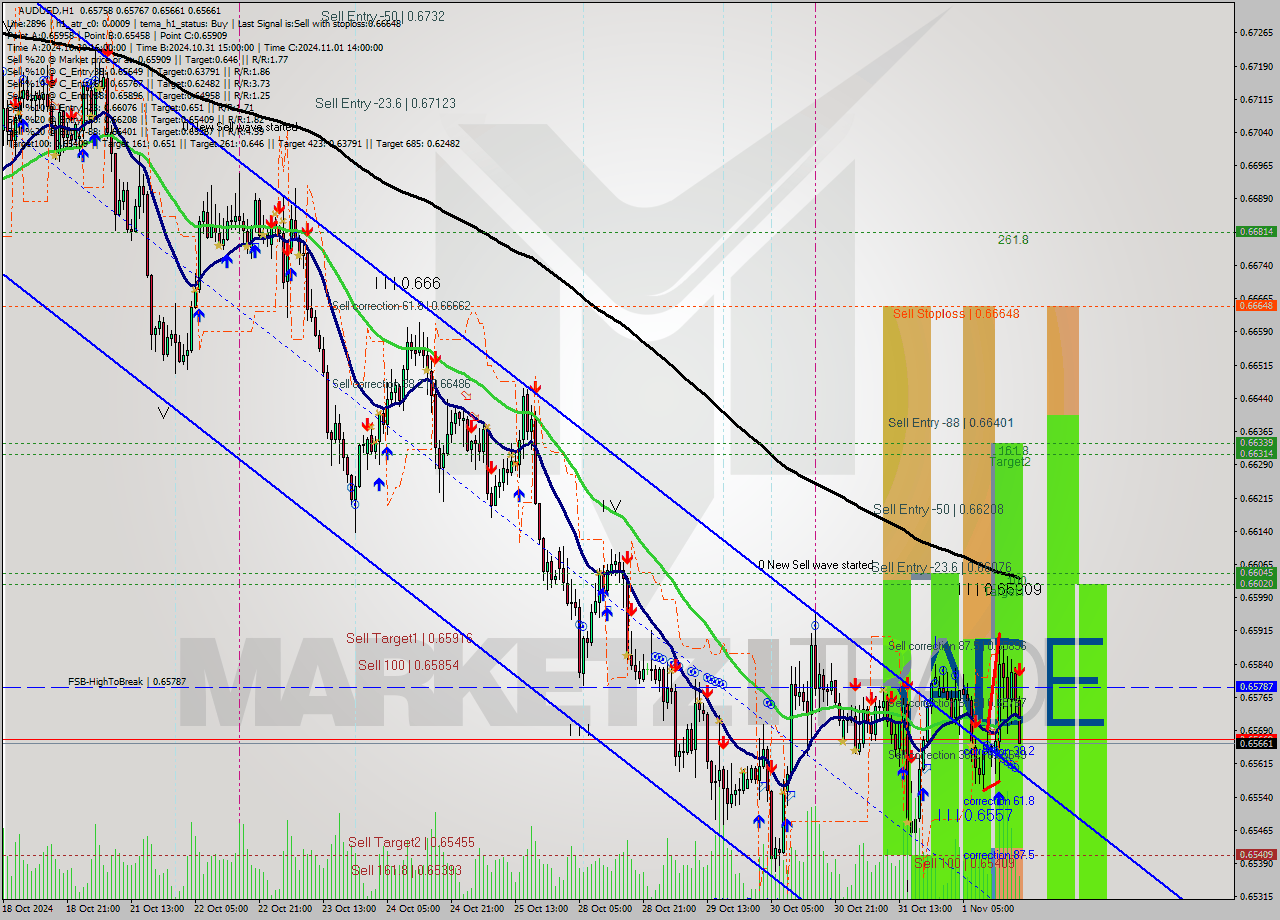Select the 'Sell Stoploss | 0.66648' label
The width and height of the screenshot is (1280, 920).
click(x=956, y=314)
